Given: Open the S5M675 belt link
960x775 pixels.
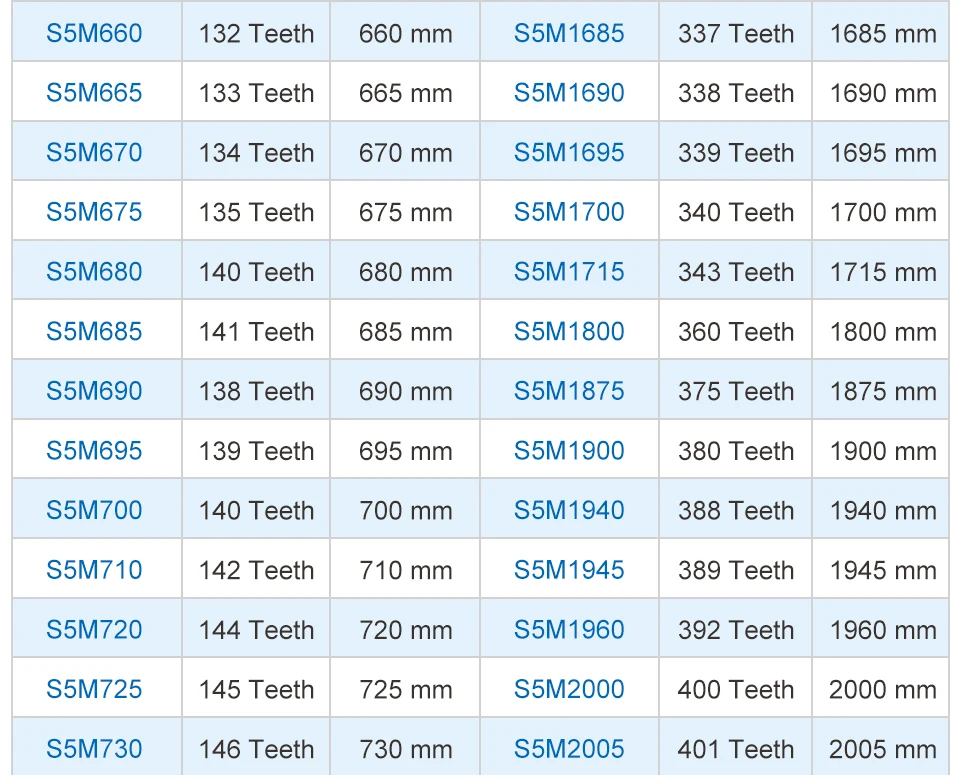Looking at the screenshot, I should tap(94, 212).
